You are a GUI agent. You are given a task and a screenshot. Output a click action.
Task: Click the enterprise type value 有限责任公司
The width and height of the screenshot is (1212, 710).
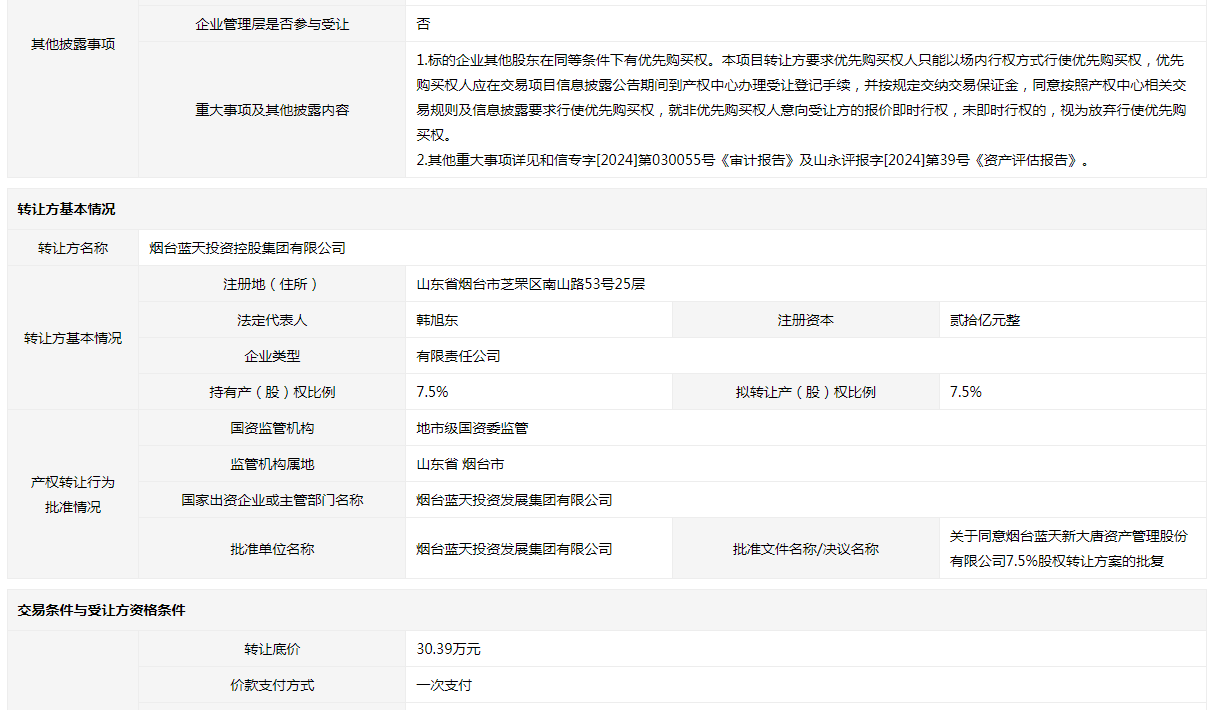(459, 356)
